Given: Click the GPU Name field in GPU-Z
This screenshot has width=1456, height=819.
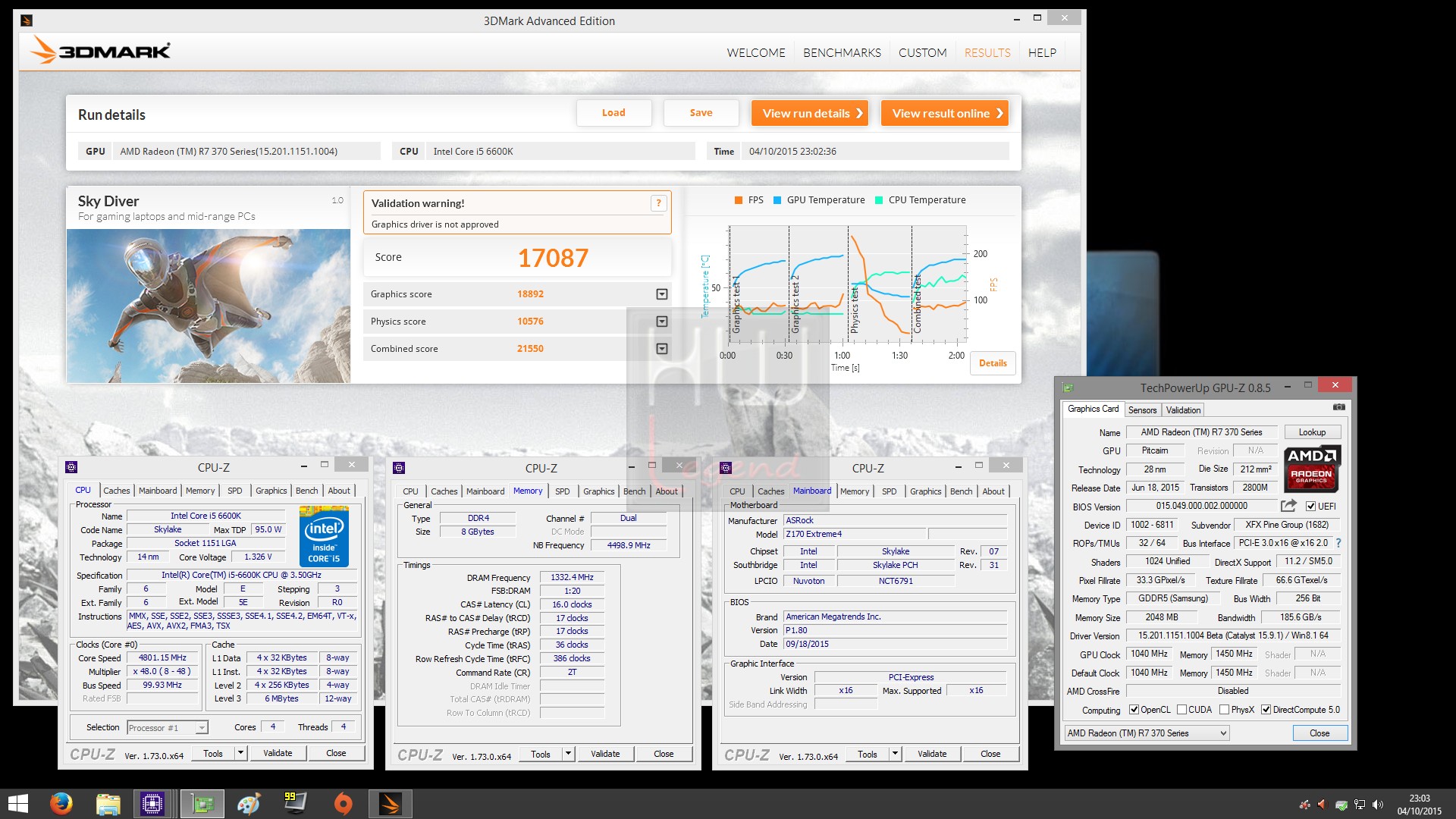Looking at the screenshot, I should pyautogui.click(x=1201, y=432).
